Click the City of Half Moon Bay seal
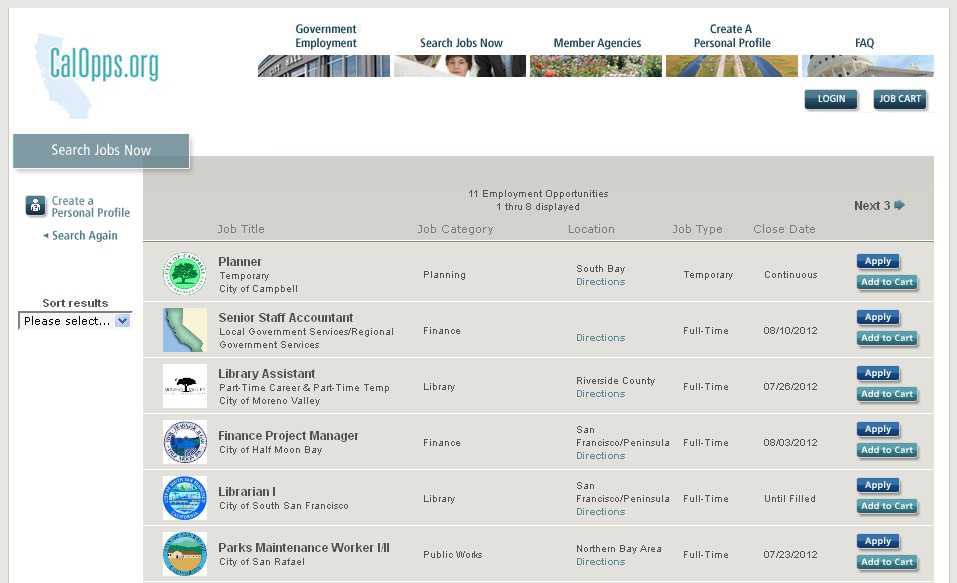Image resolution: width=957 pixels, height=583 pixels. click(x=185, y=442)
